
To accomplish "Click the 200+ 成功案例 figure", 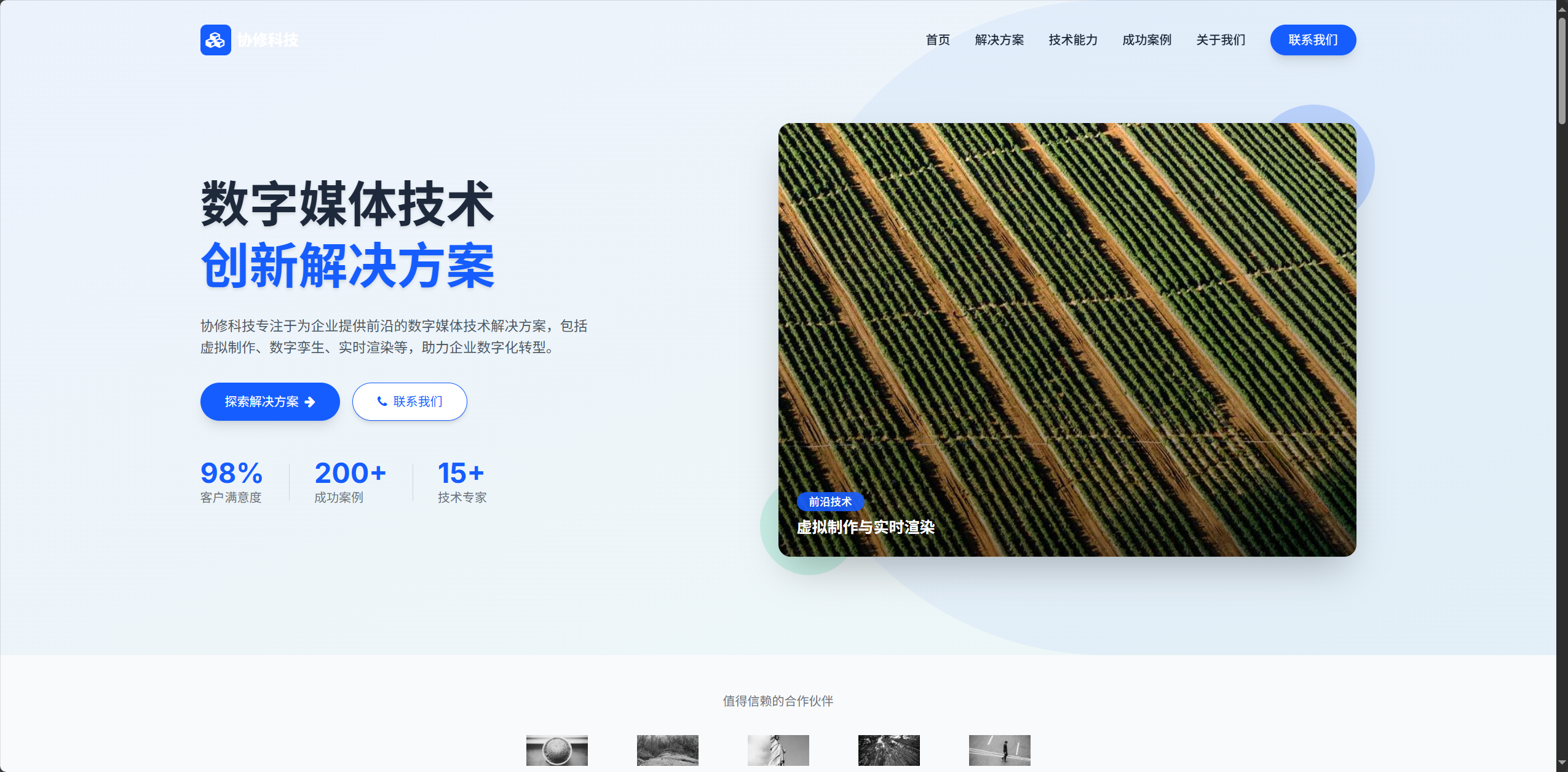I will pos(350,473).
